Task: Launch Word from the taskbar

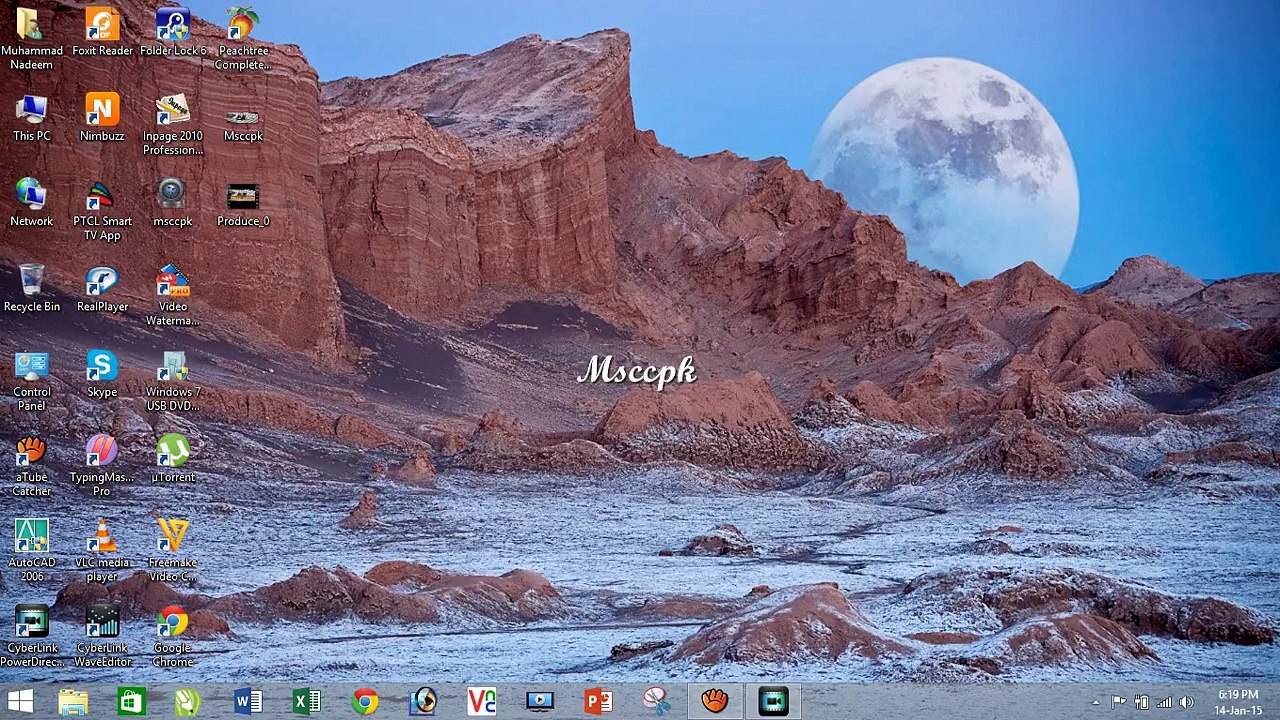Action: pyautogui.click(x=248, y=701)
